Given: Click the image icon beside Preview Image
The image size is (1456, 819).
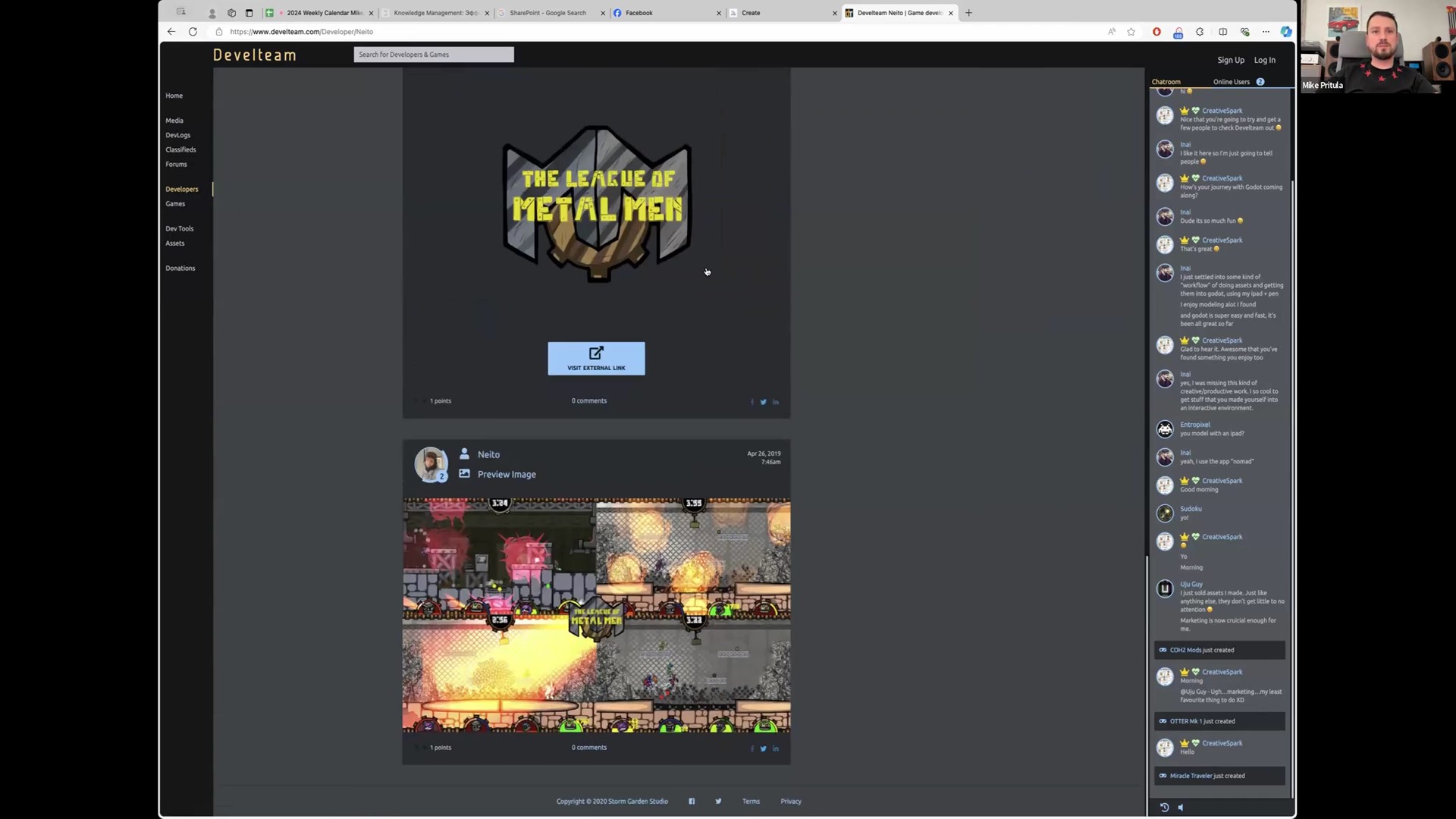Looking at the screenshot, I should coord(464,473).
